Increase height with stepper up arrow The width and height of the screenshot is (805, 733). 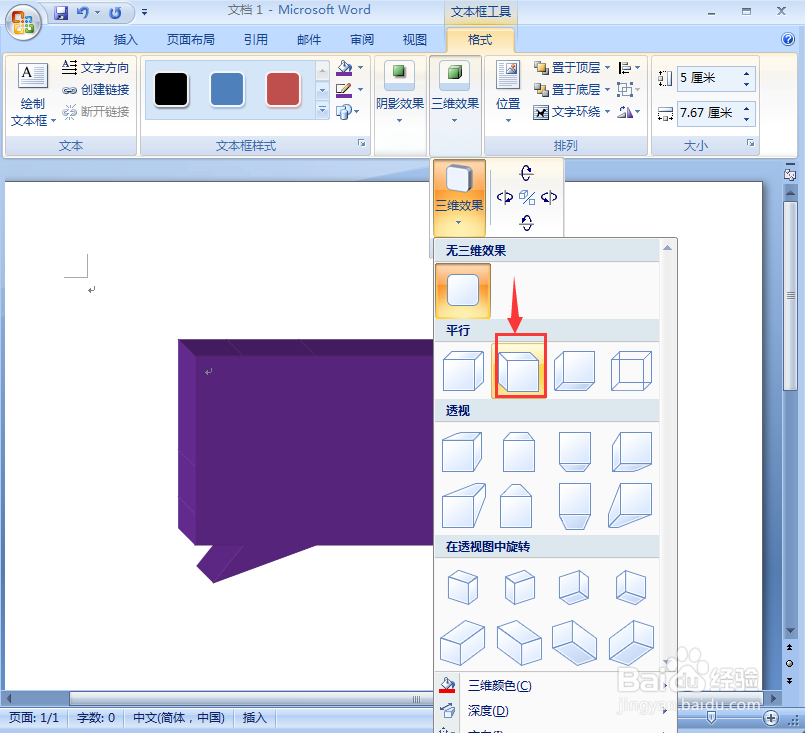point(746,73)
